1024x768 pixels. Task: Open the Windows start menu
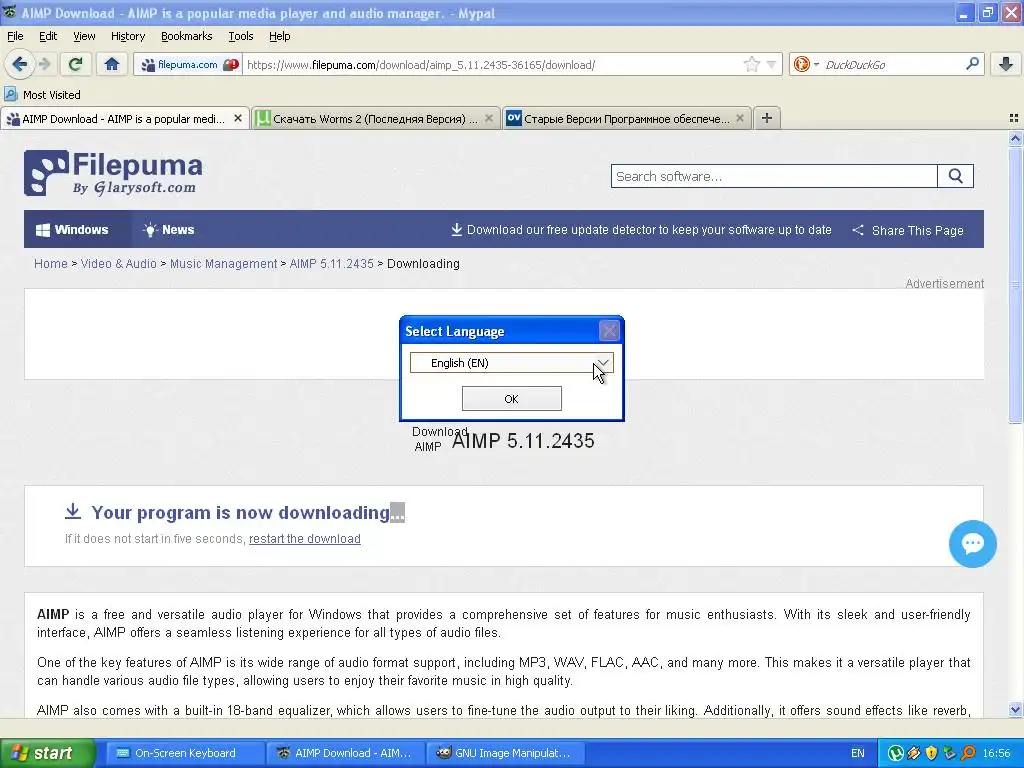pyautogui.click(x=46, y=753)
